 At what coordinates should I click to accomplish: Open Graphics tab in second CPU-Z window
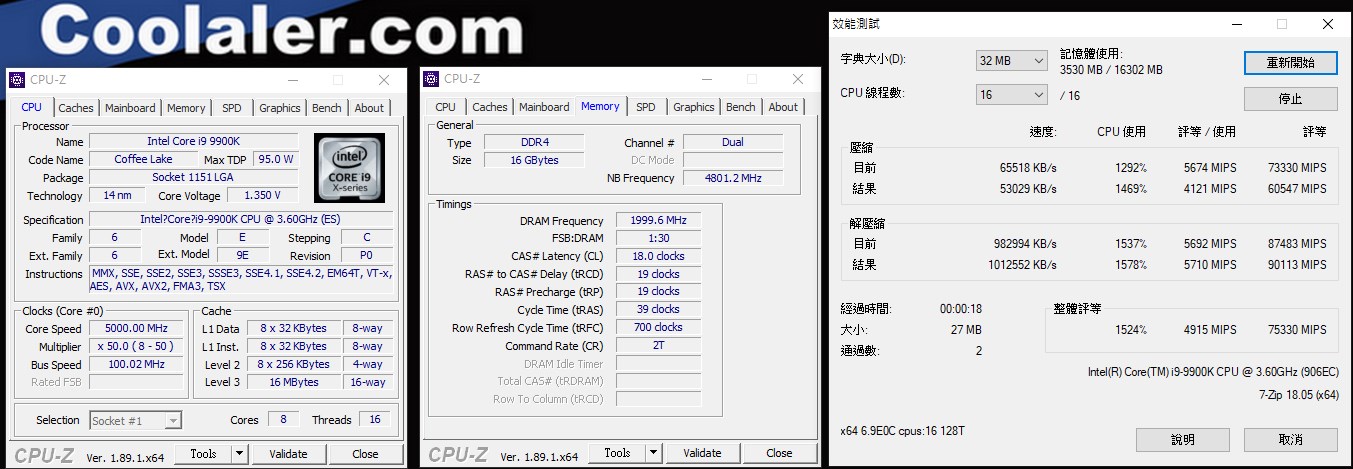[694, 107]
